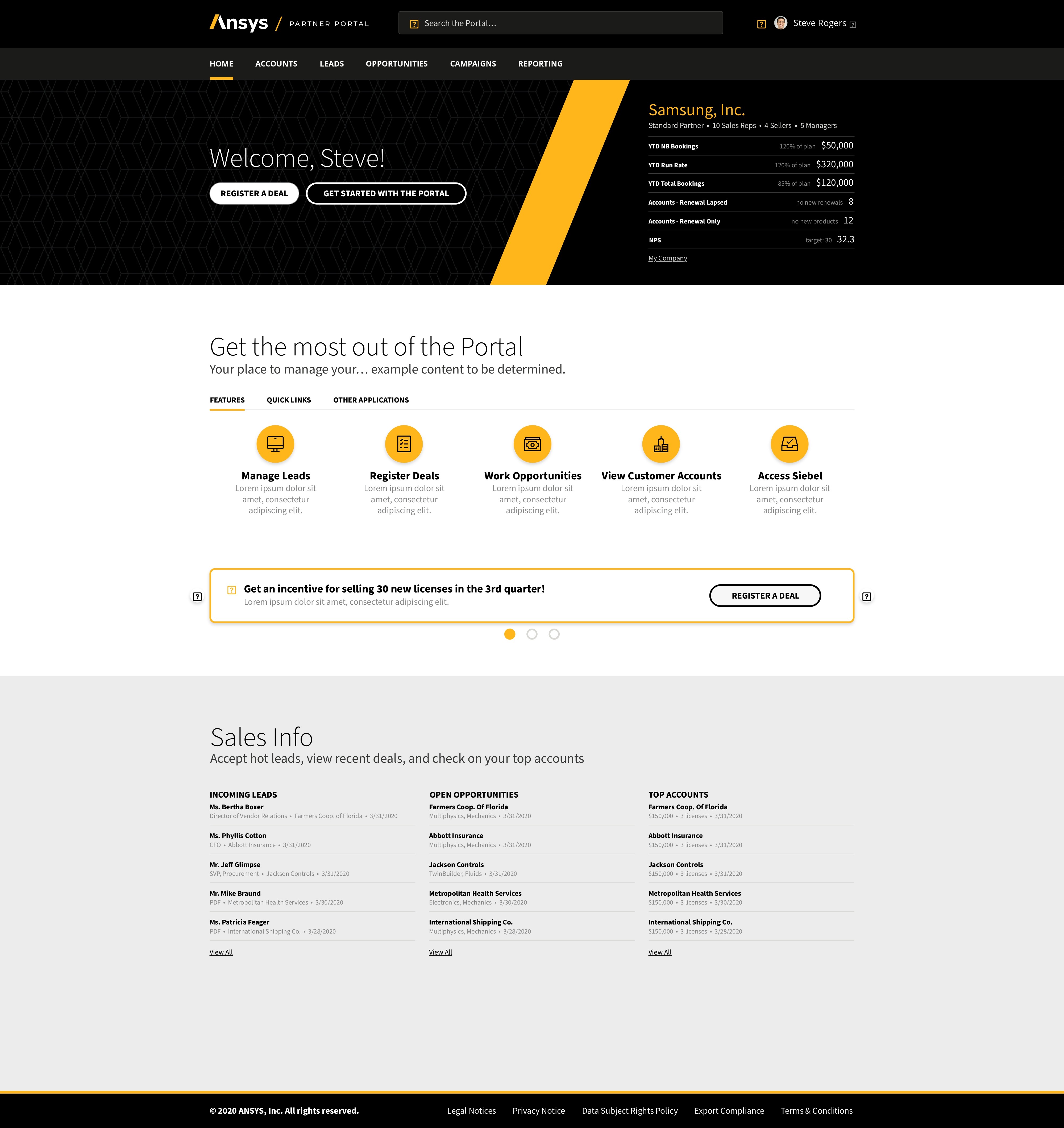Image resolution: width=1064 pixels, height=1128 pixels.
Task: Click the Manage Leads feature title
Action: [276, 475]
